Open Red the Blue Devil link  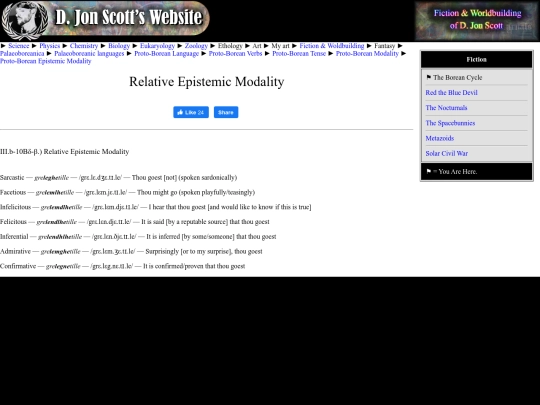click(451, 93)
